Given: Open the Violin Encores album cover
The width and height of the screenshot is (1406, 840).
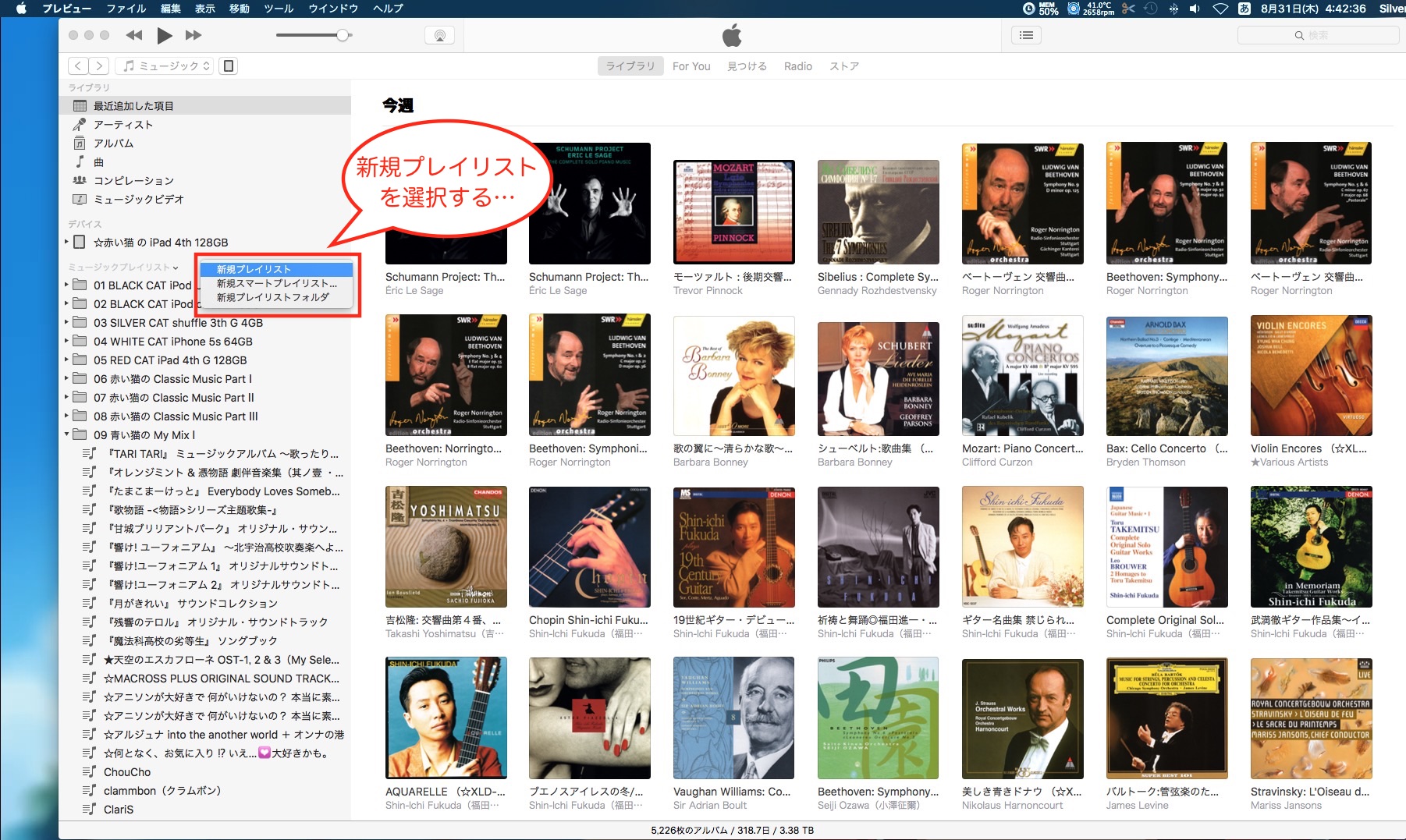Looking at the screenshot, I should 1312,375.
